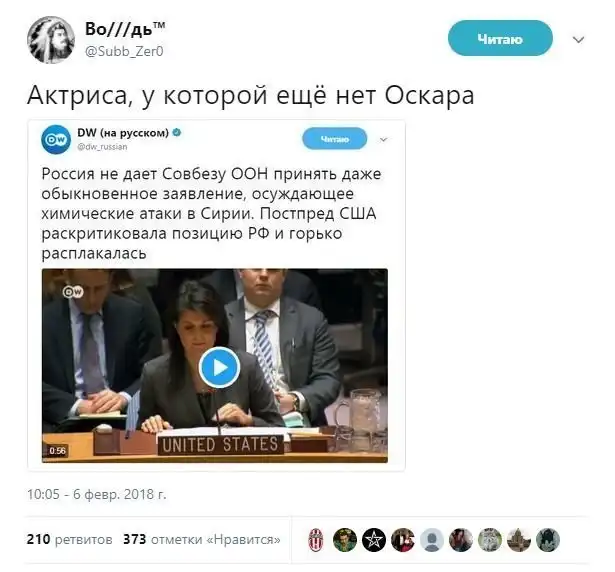Open the @Subb_Zer0 handle link
615x572 pixels.
coord(124,51)
